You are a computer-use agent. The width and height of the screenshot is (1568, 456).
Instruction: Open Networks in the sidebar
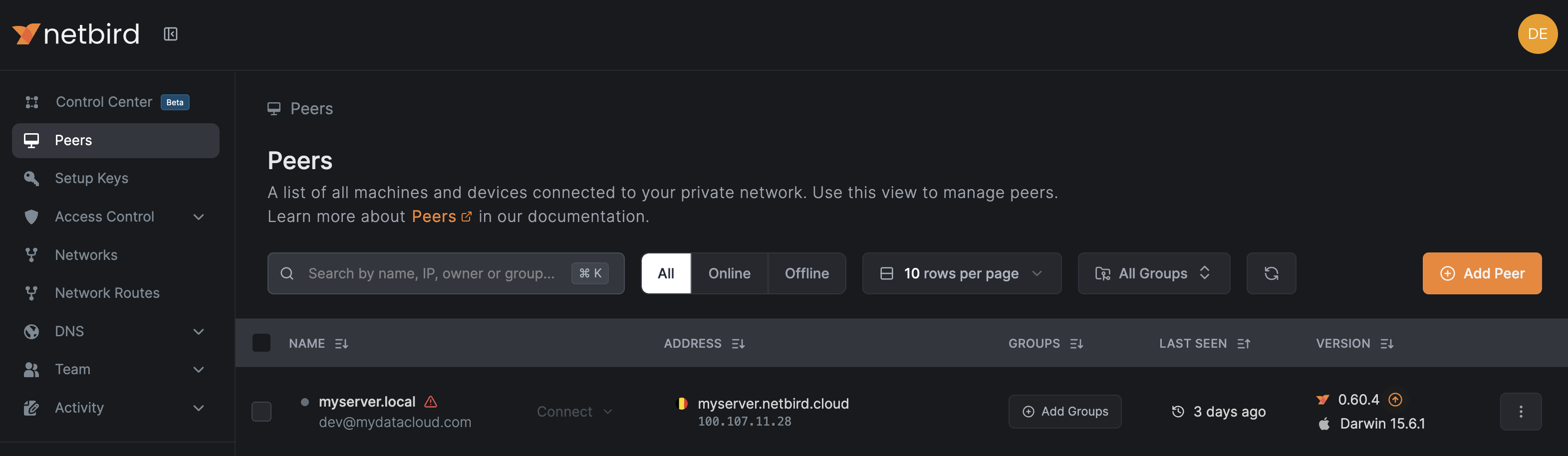point(116,255)
